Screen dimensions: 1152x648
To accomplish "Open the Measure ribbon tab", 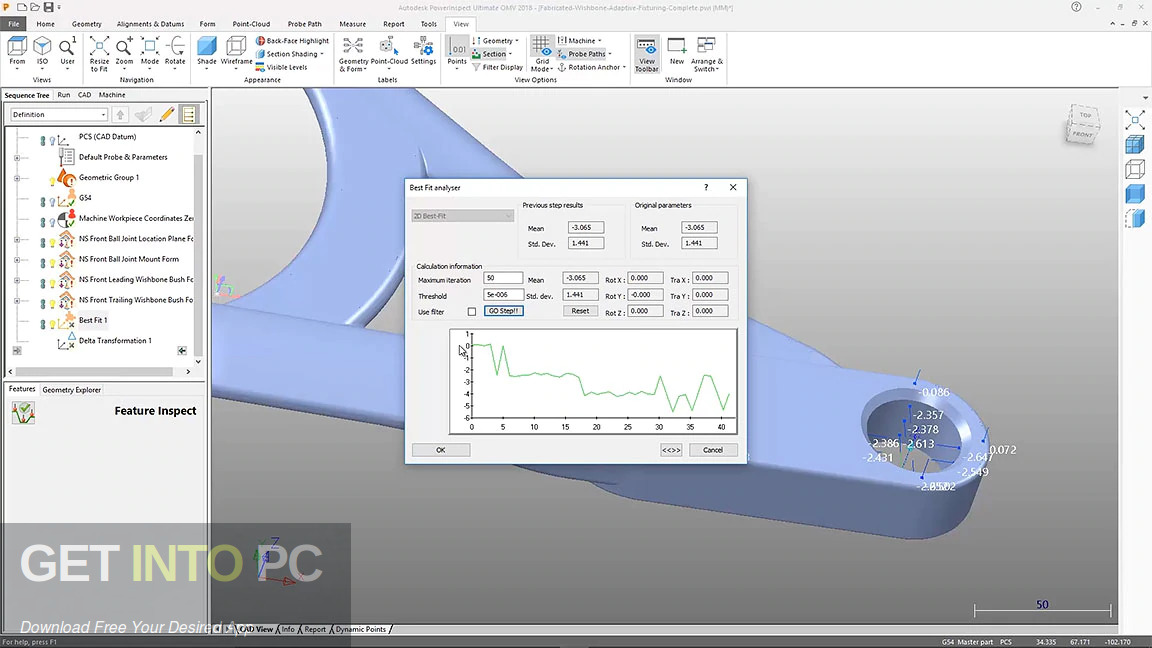I will [x=352, y=24].
